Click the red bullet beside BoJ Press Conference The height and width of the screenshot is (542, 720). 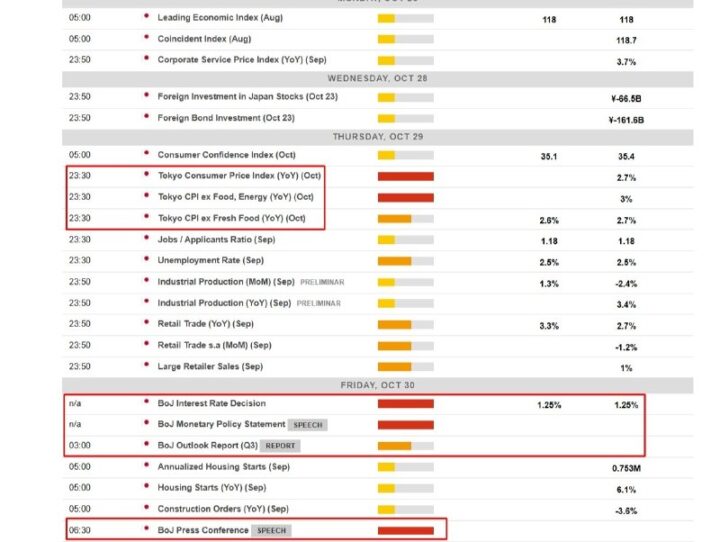point(146,529)
